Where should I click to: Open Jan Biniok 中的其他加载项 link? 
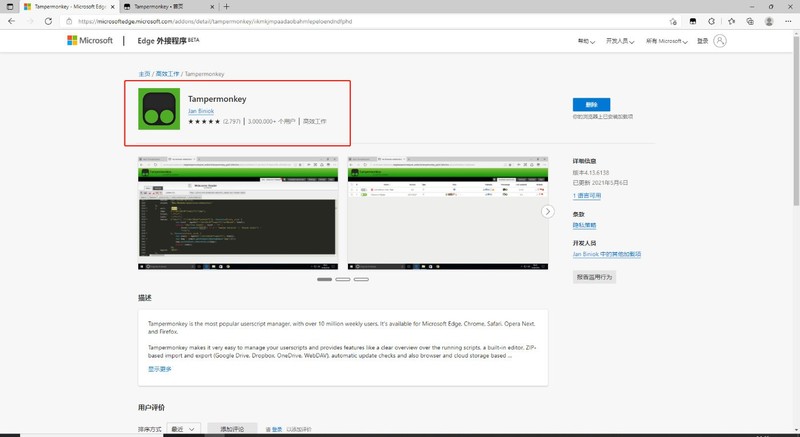point(607,254)
